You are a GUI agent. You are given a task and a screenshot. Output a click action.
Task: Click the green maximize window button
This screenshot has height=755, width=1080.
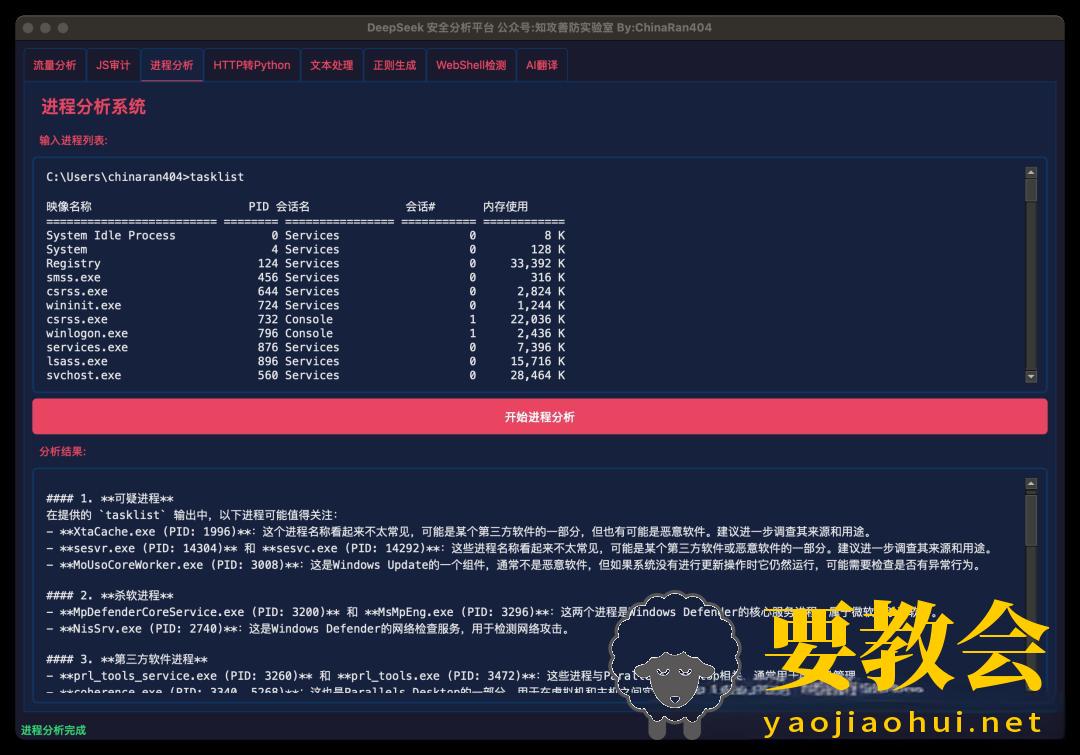pos(63,28)
